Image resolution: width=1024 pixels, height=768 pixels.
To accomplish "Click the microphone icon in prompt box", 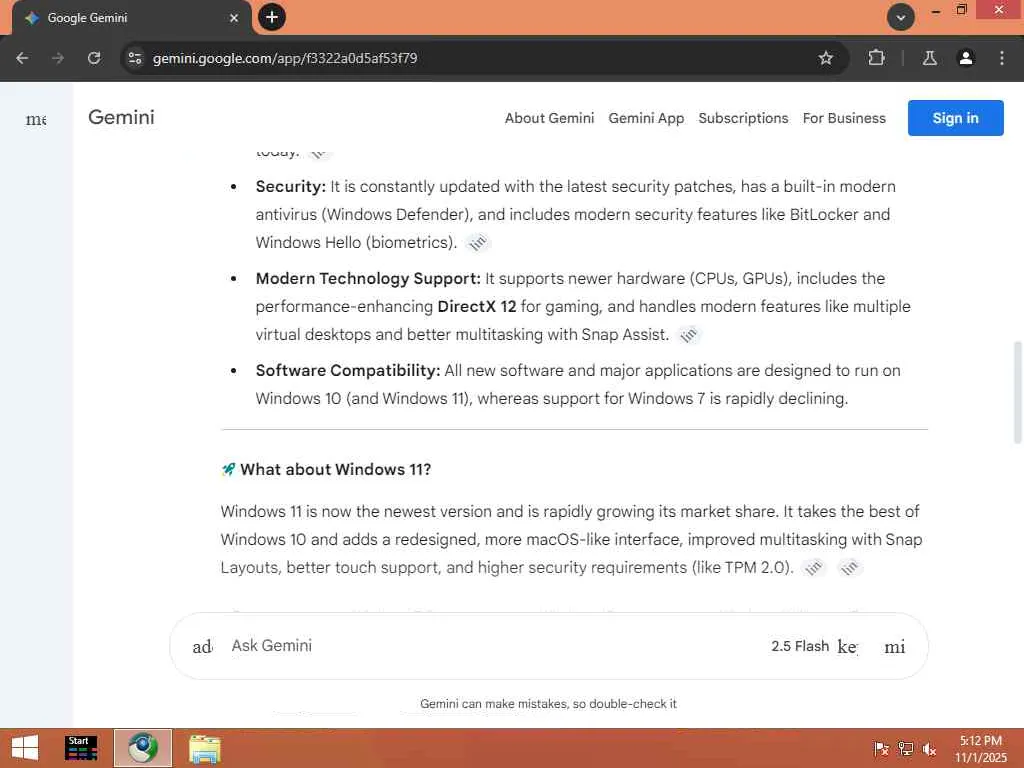I will 895,647.
